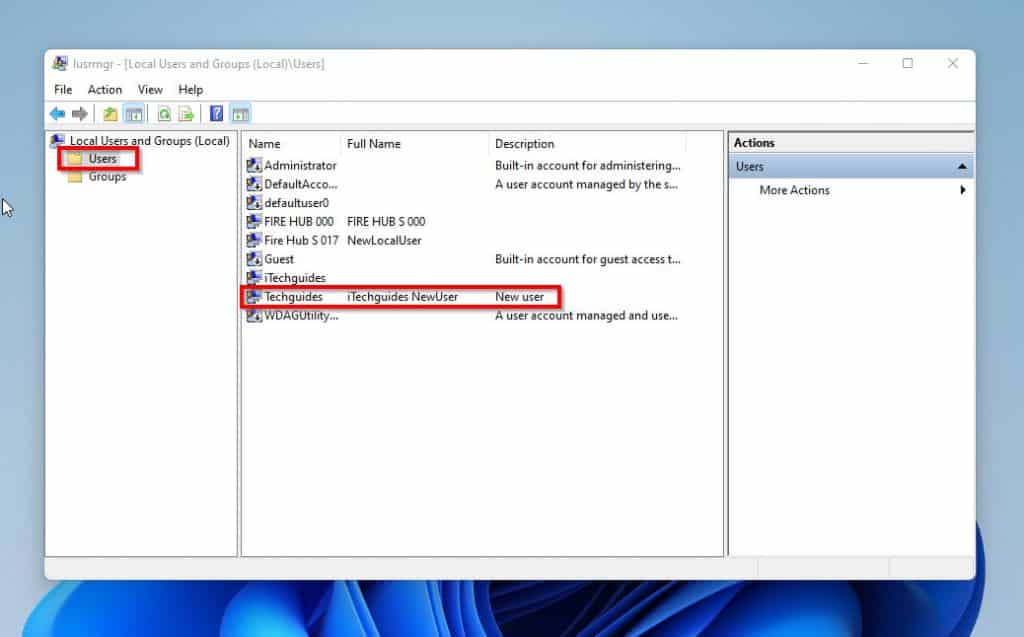
Task: Open the Help menu
Action: (x=190, y=90)
